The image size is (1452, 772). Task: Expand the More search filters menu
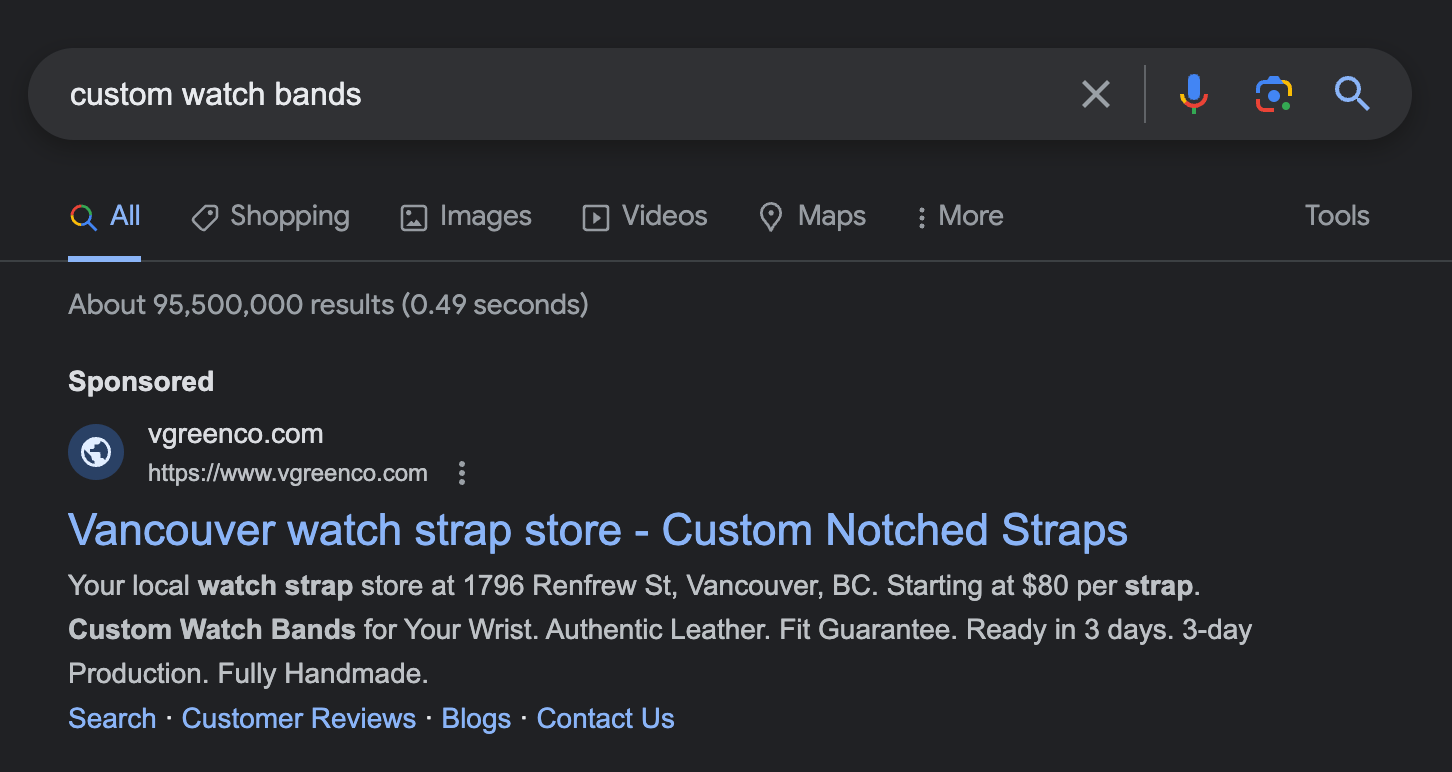tap(959, 216)
